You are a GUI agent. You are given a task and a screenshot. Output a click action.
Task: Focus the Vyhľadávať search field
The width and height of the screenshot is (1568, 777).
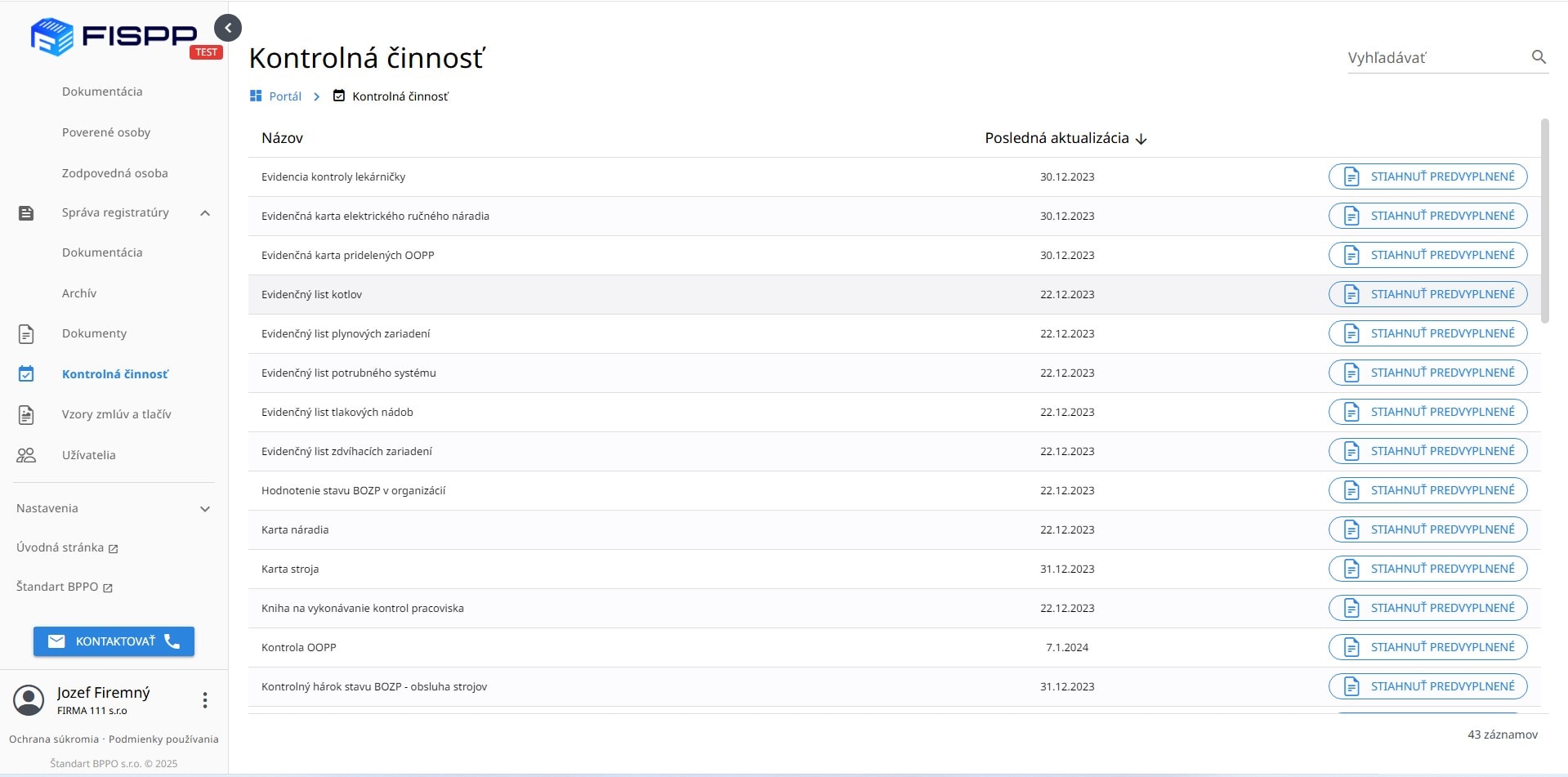1434,58
